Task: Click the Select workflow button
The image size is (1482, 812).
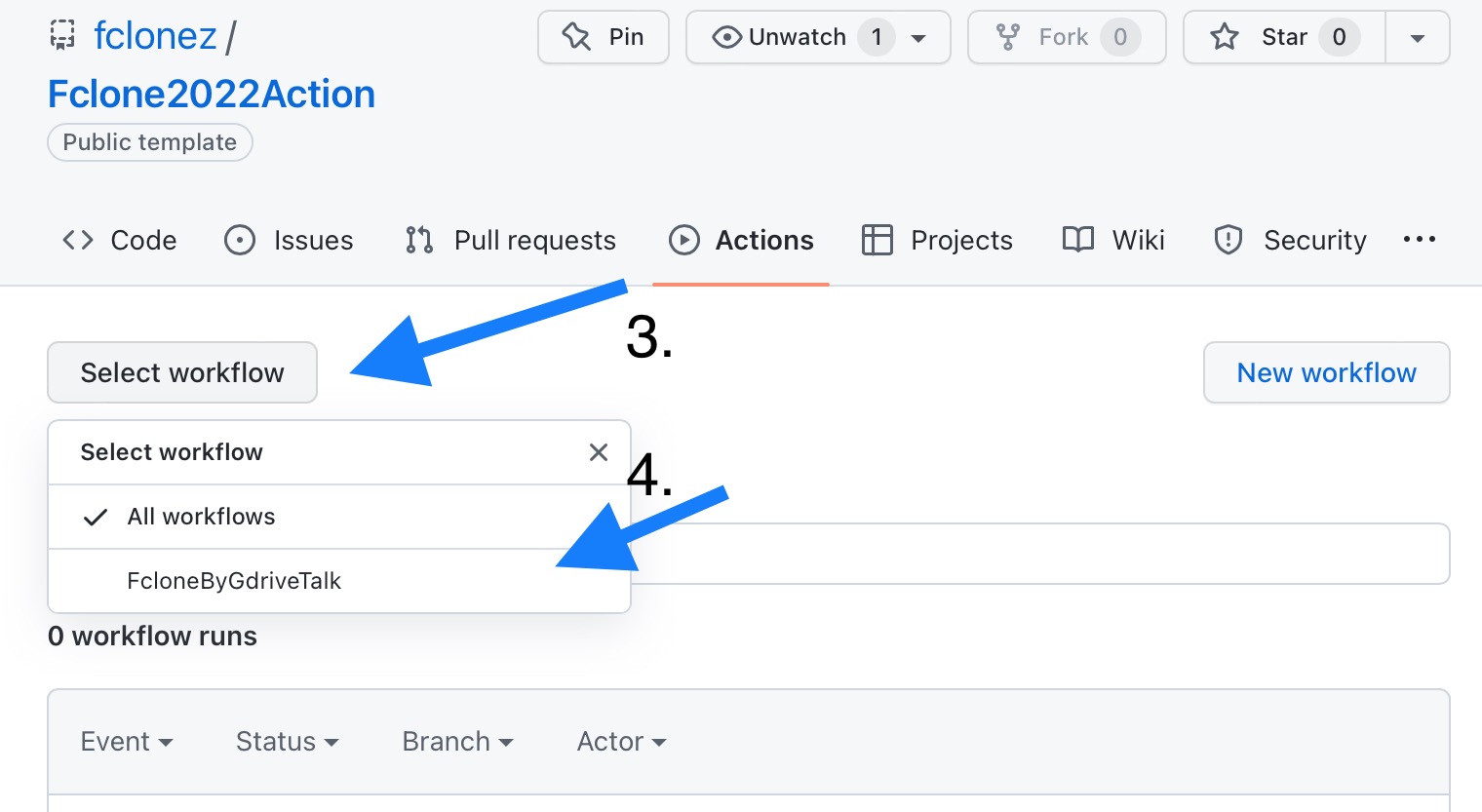Action: pos(182,372)
